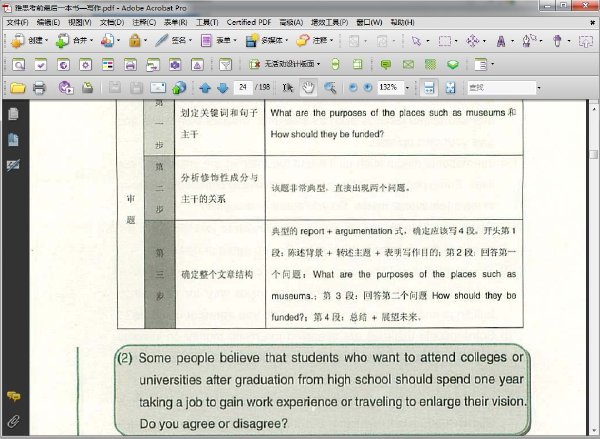Go to next page with down arrow

(223, 88)
